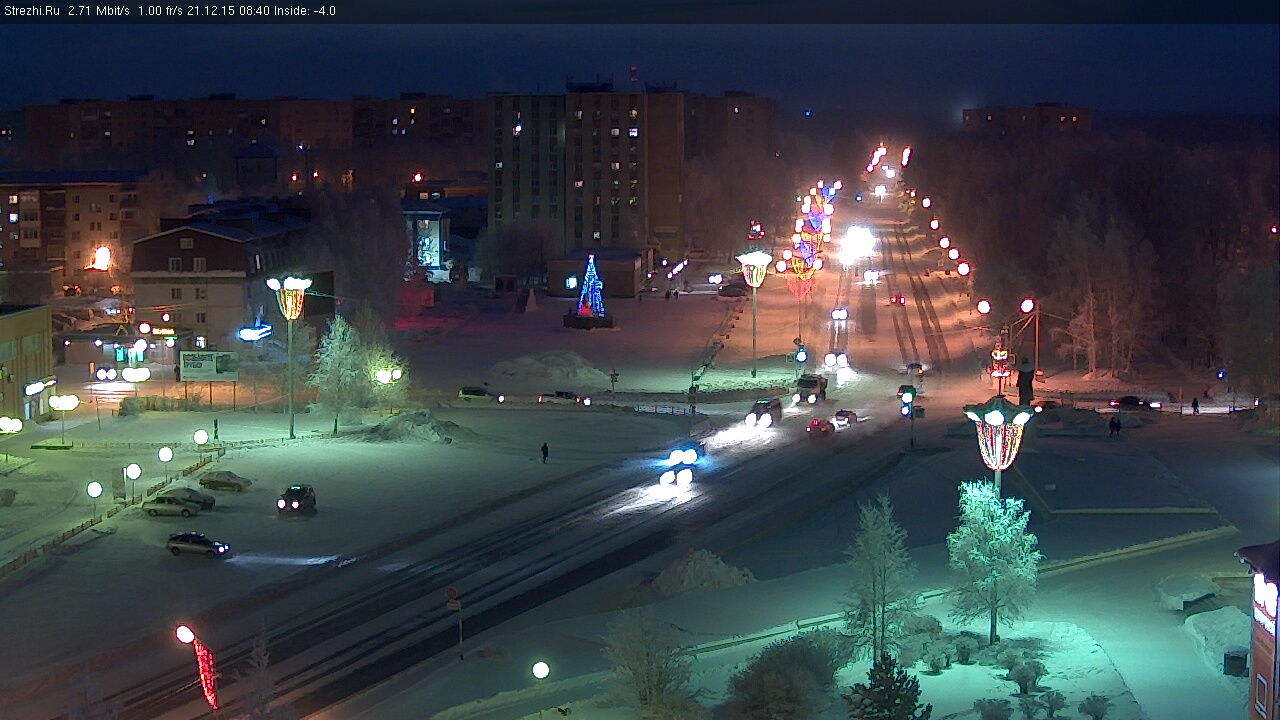Click the 1.00 fr/s frame rate value
Image resolution: width=1280 pixels, height=720 pixels.
tap(160, 11)
